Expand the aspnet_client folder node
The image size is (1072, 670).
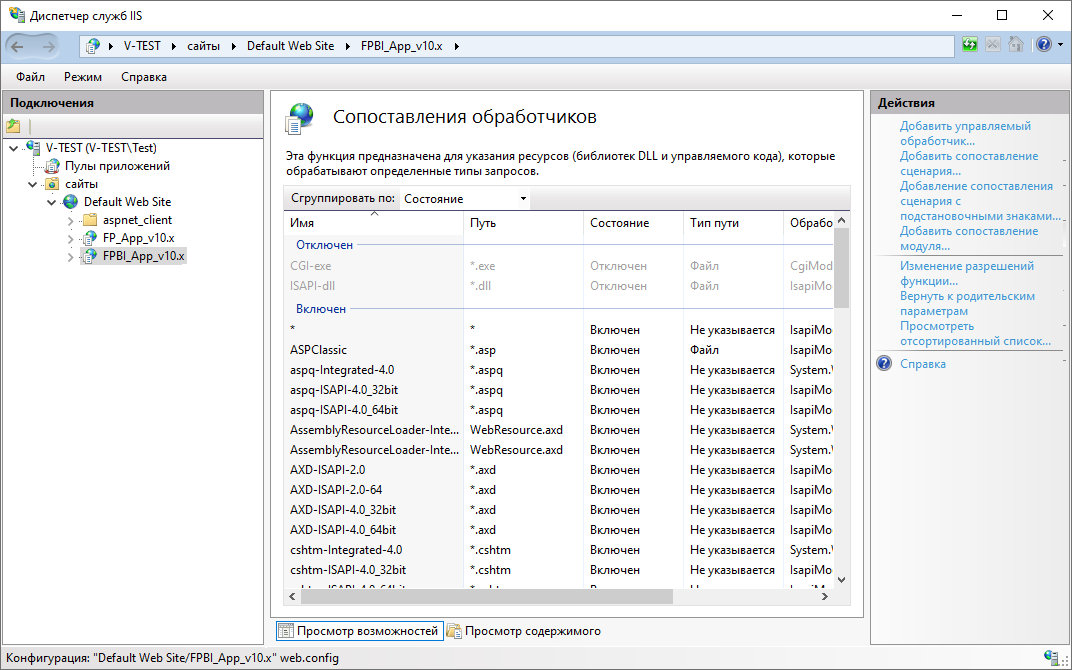click(x=70, y=220)
